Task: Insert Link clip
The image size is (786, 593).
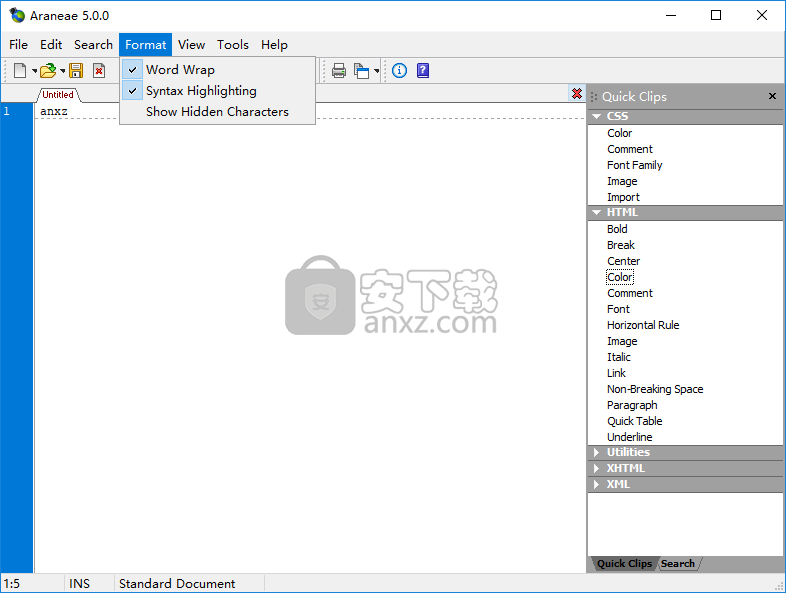Action: 616,373
